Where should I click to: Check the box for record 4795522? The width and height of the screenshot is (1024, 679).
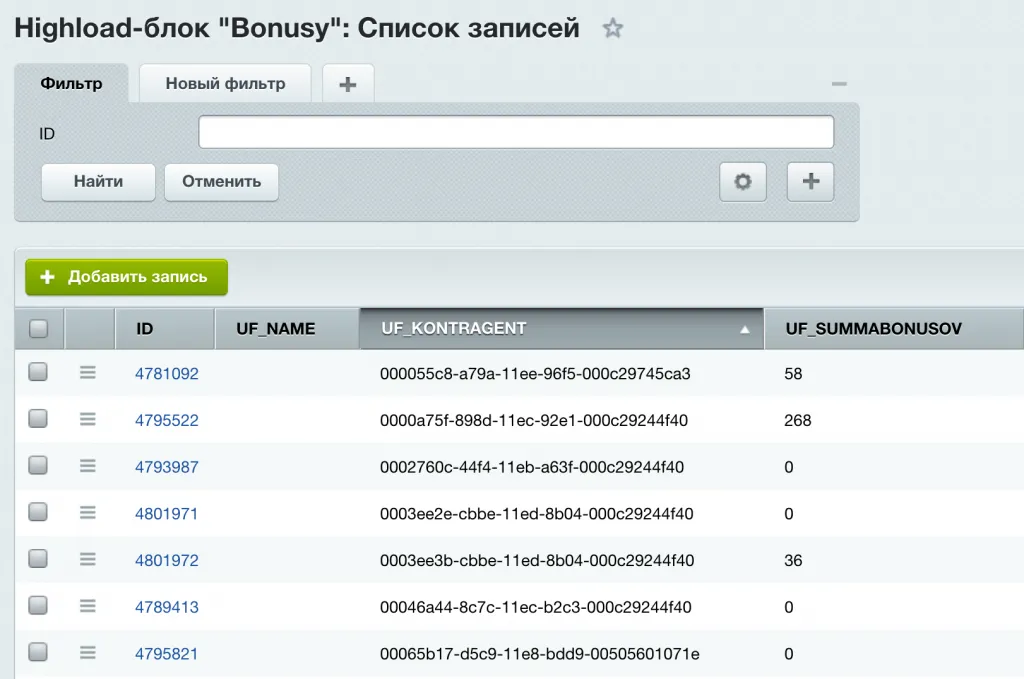[x=38, y=418]
